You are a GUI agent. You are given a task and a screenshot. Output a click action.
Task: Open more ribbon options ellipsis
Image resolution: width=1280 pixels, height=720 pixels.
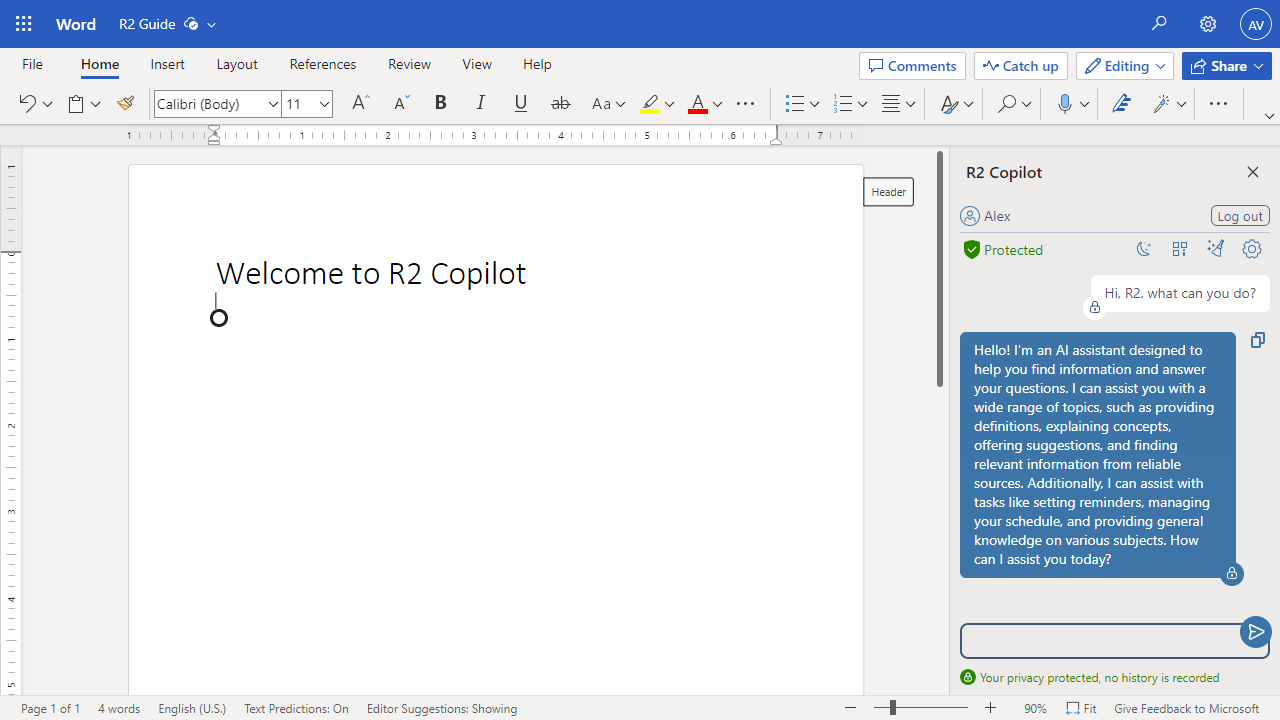[1218, 104]
